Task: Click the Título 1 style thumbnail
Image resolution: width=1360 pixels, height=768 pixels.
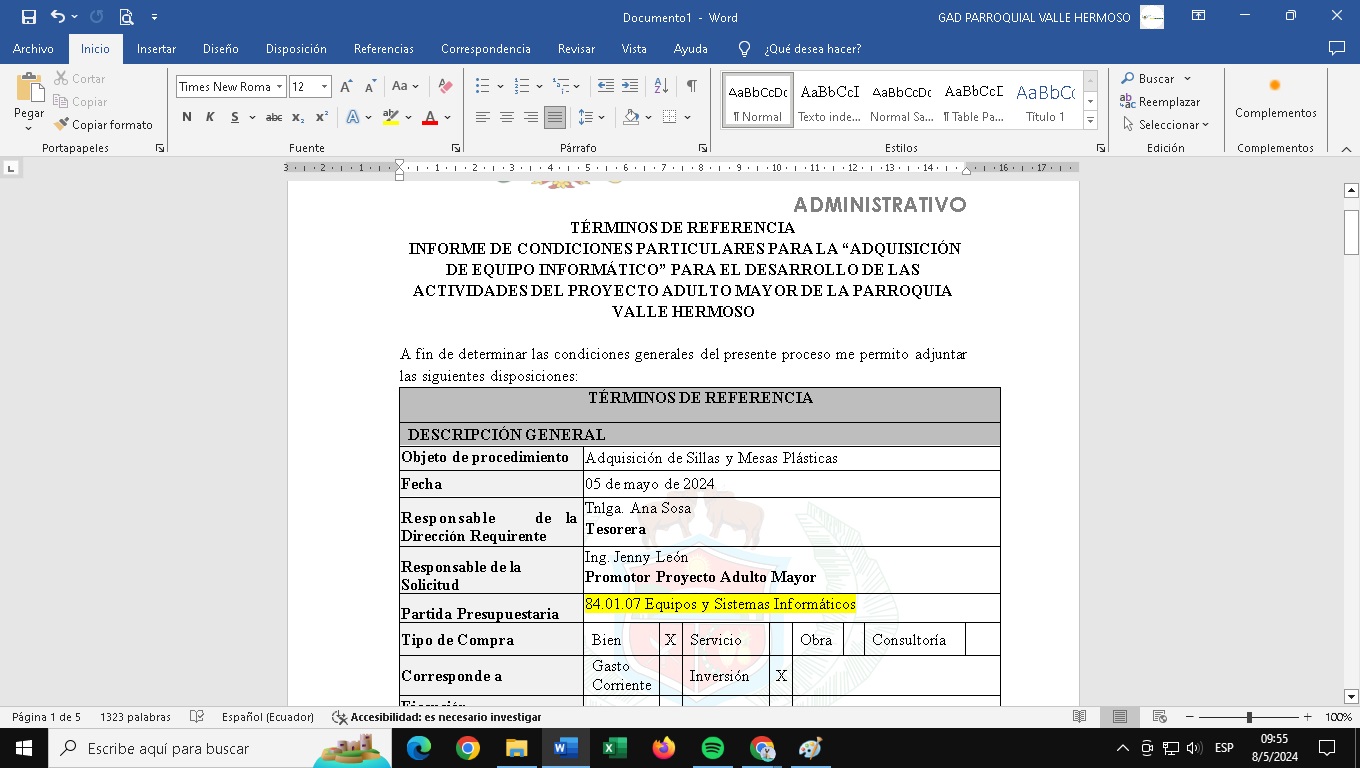Action: [1045, 100]
